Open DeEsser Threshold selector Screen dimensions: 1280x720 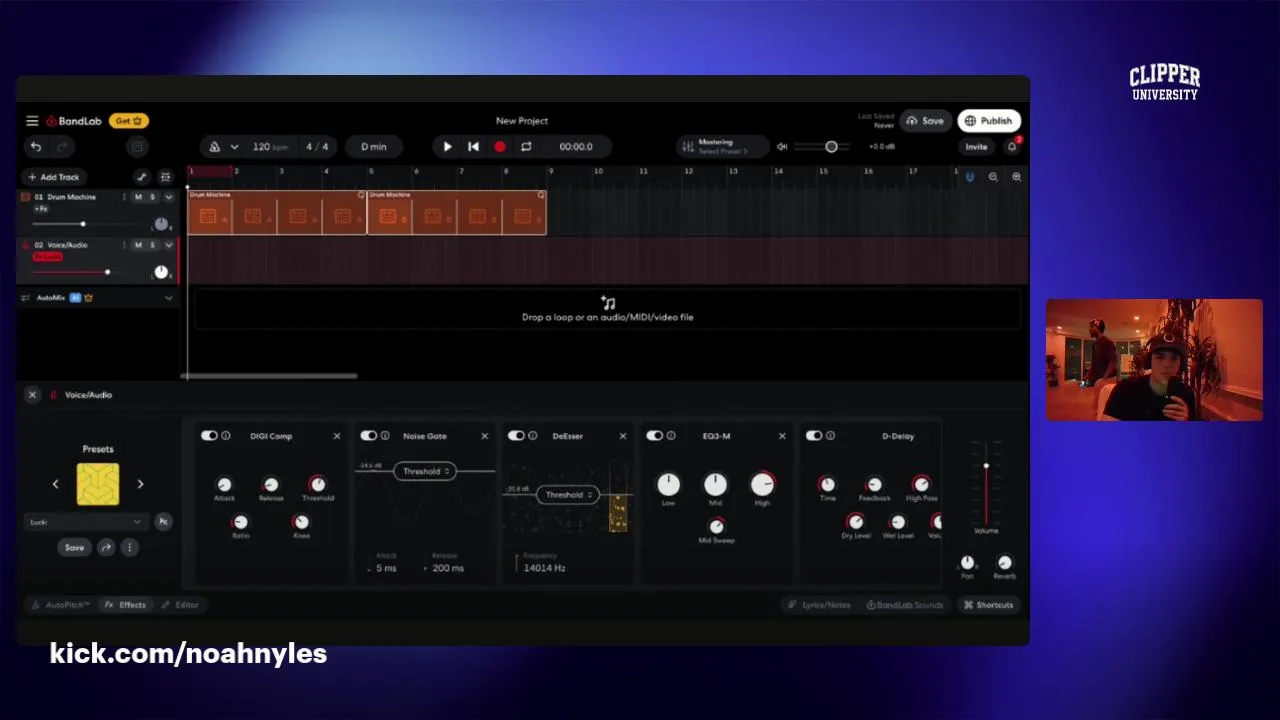(567, 495)
